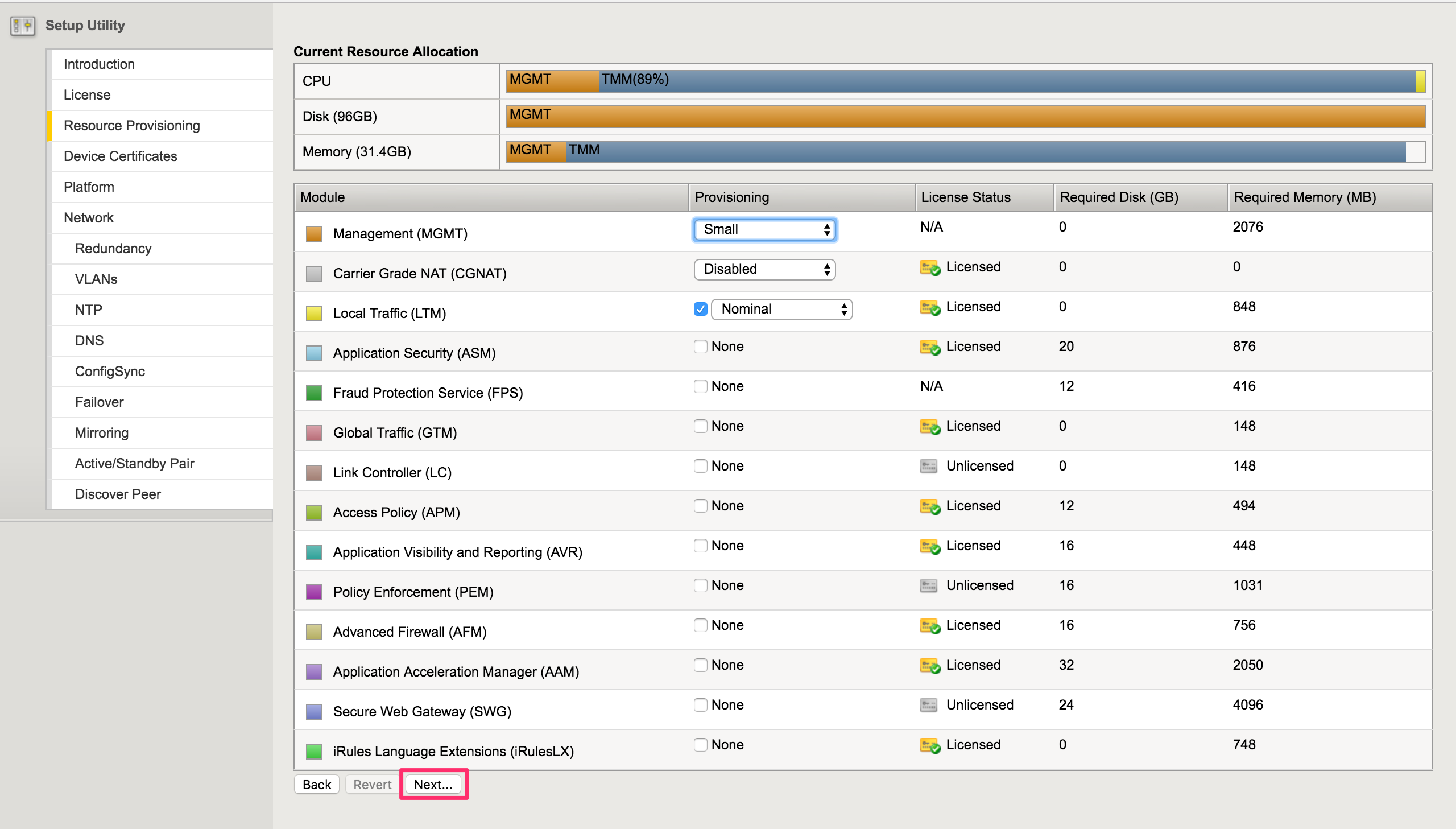The width and height of the screenshot is (1456, 829).
Task: Click the Module column header
Action: click(491, 197)
